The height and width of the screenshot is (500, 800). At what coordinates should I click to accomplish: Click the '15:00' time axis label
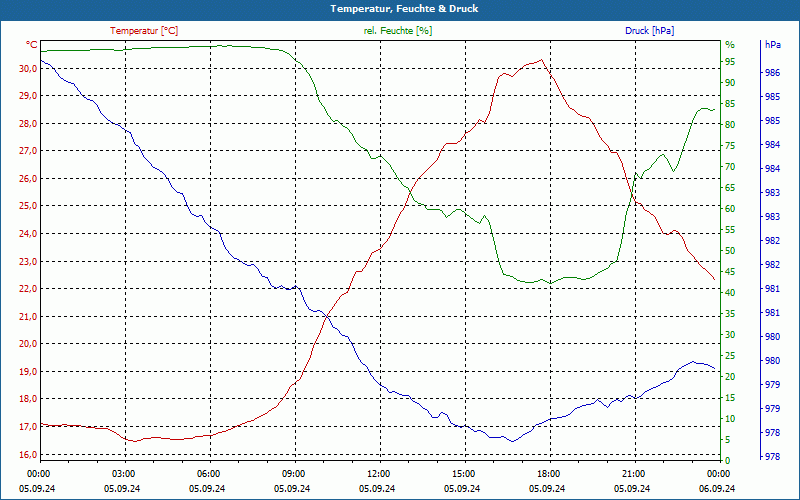(x=465, y=474)
